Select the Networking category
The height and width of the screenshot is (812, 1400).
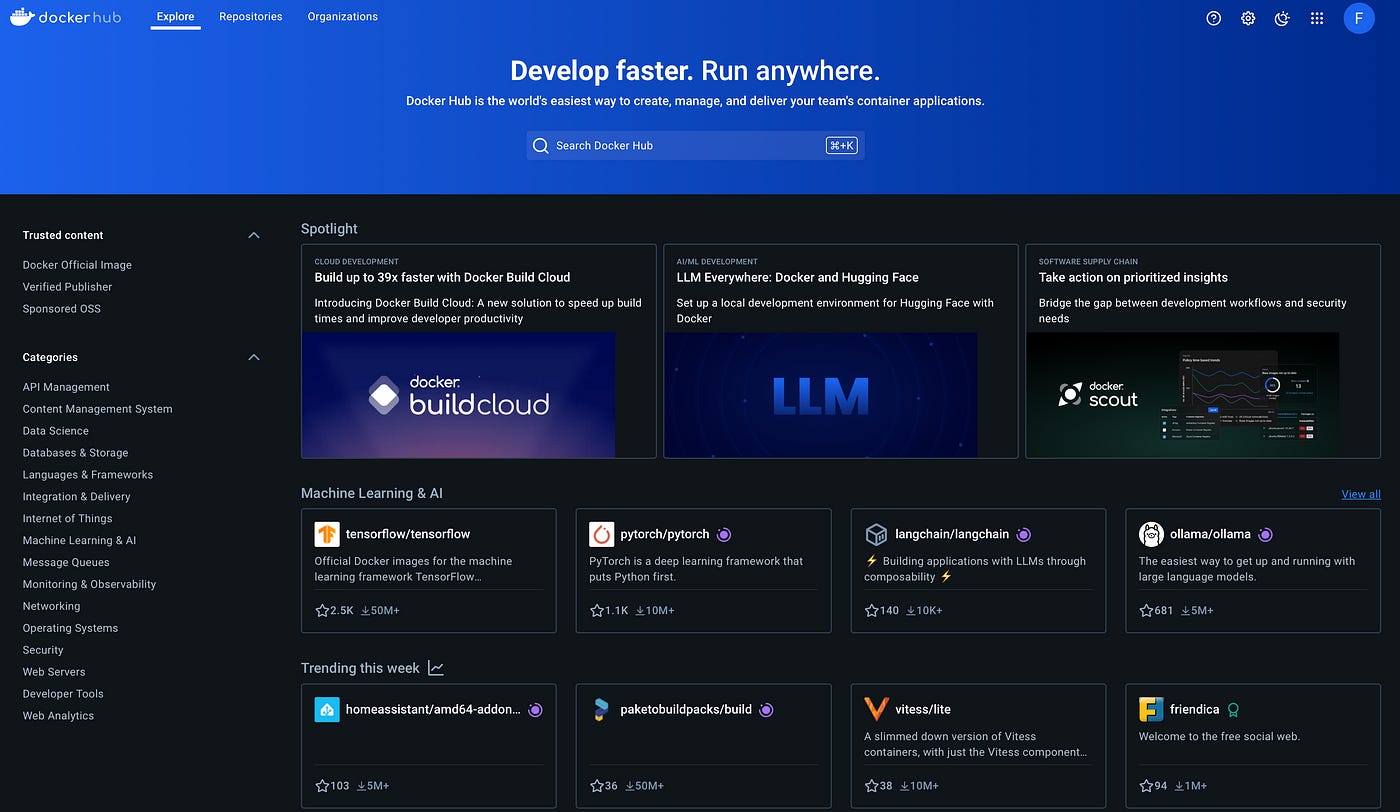point(51,607)
